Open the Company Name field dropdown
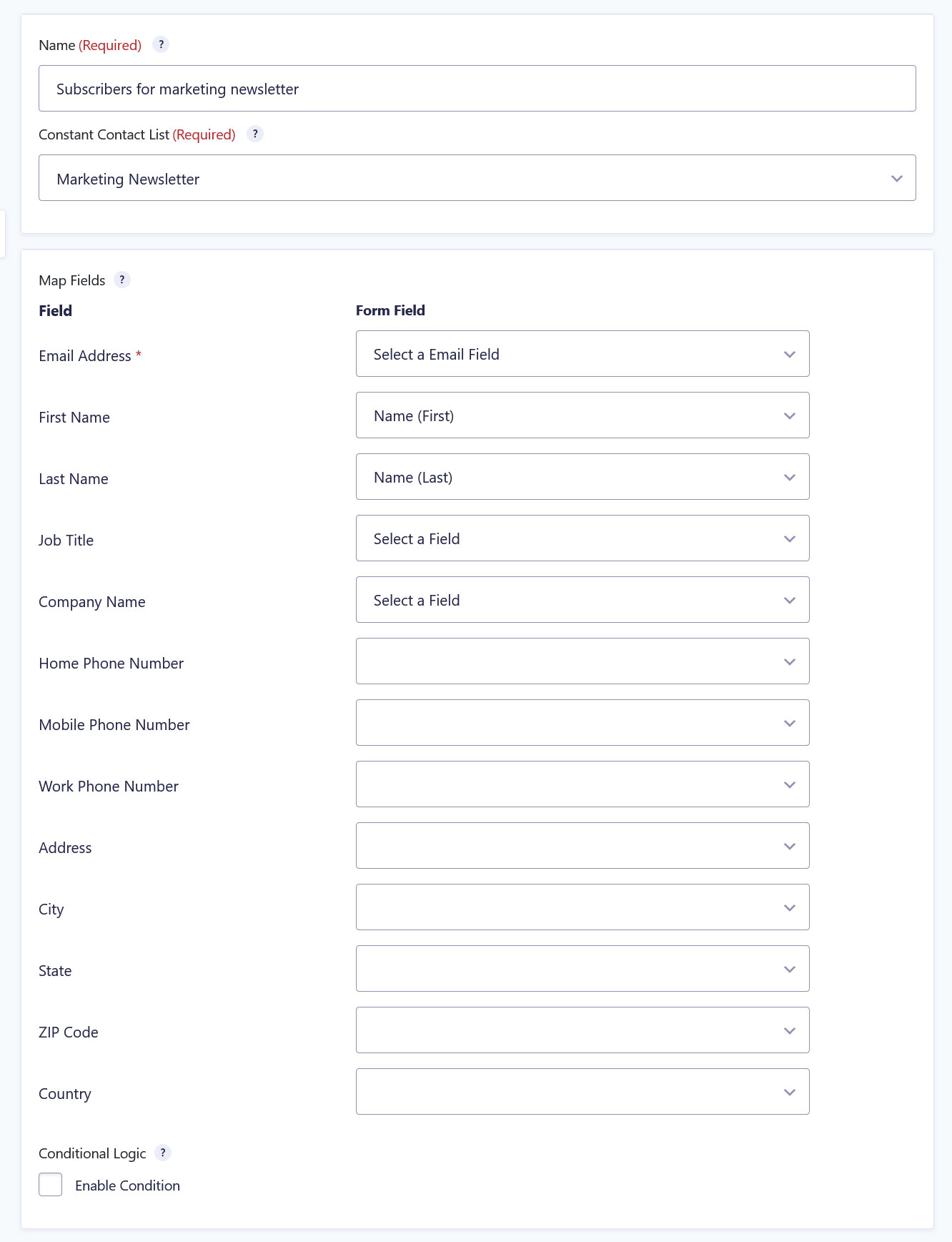The width and height of the screenshot is (952, 1242). pos(582,600)
